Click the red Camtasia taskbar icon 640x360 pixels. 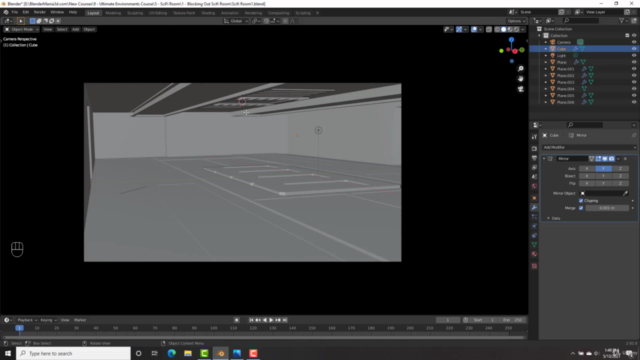[253, 353]
